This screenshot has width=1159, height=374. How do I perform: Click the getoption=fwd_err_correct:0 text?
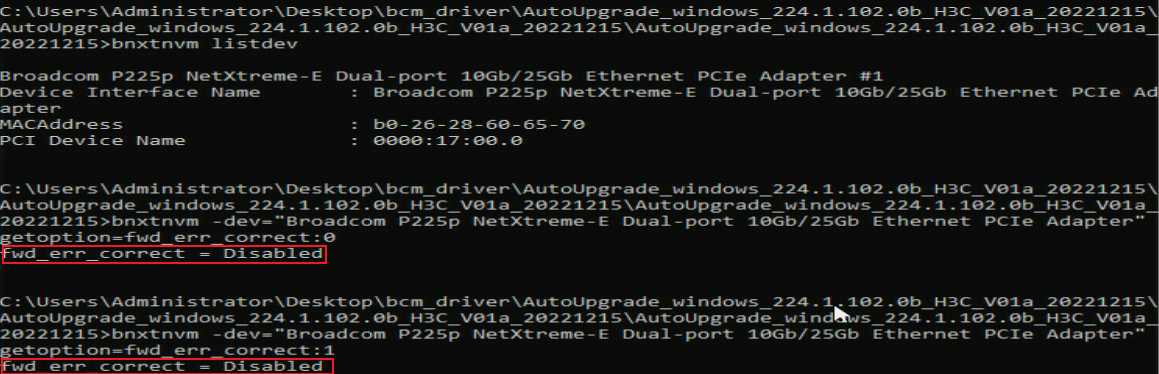coord(168,237)
